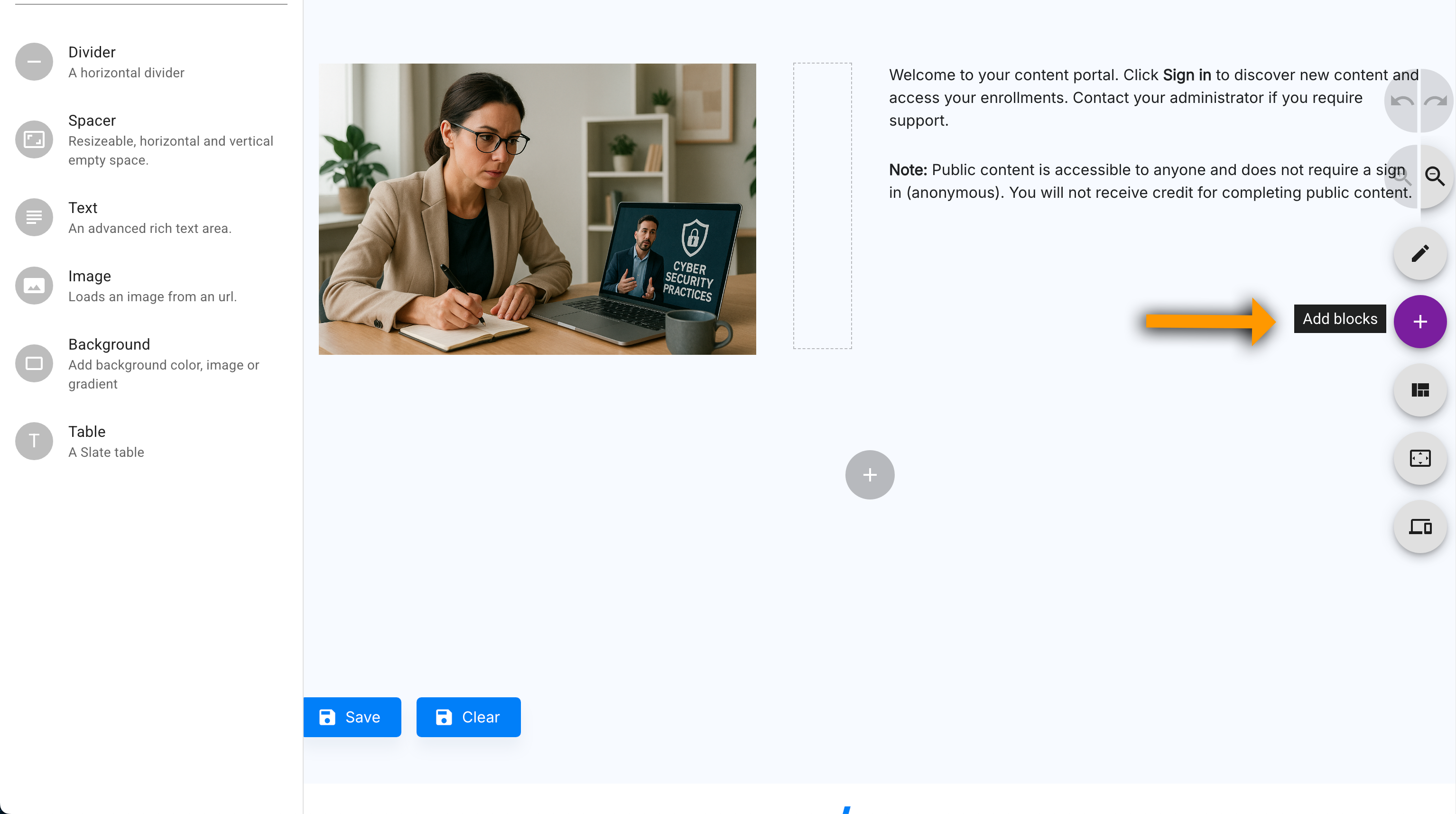Select the empty dashed spacer cell
Viewport: 1456px width, 814px height.
pyautogui.click(x=822, y=206)
